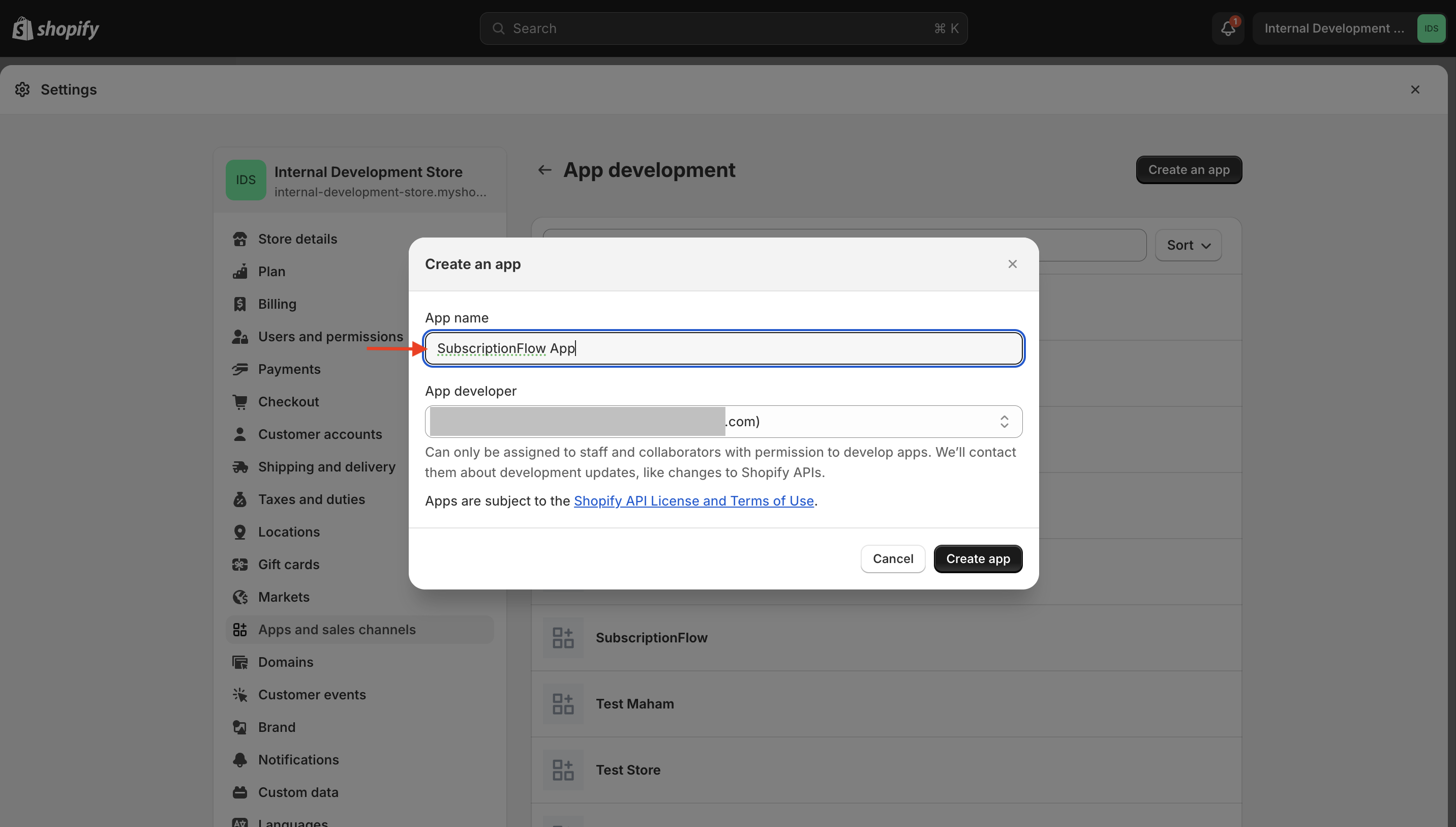Click the back arrow beside App development
This screenshot has width=1456, height=827.
click(544, 170)
